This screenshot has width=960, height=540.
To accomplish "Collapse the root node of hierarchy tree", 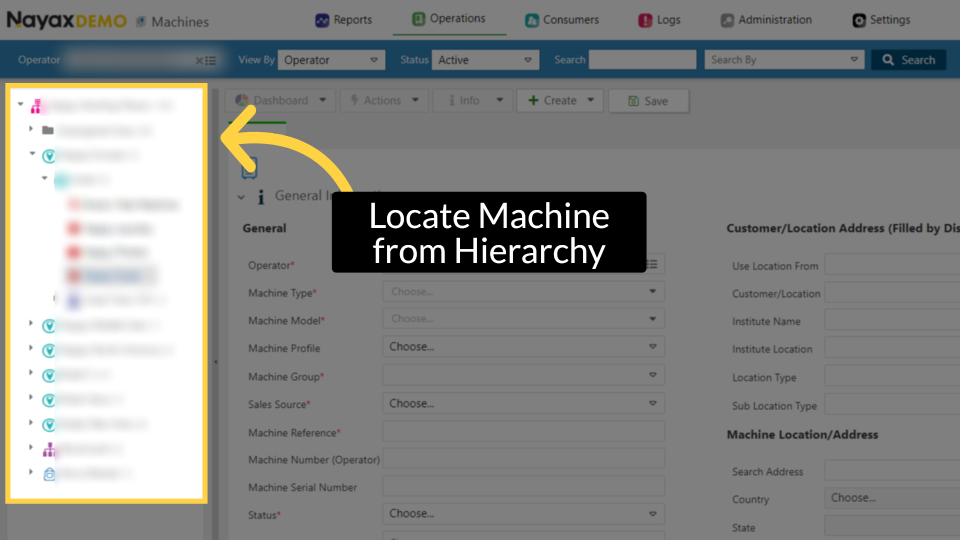I will click(x=20, y=104).
